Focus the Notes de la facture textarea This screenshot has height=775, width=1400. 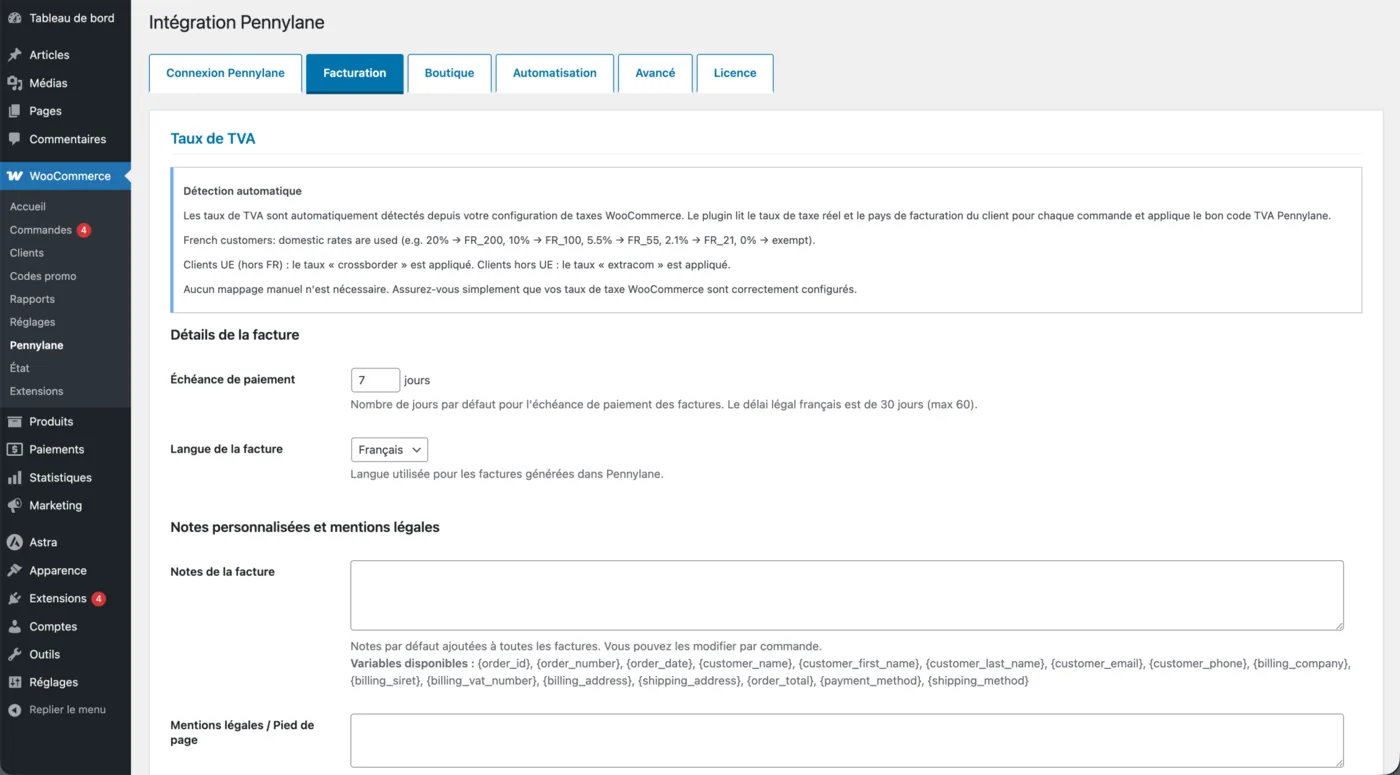tap(847, 595)
